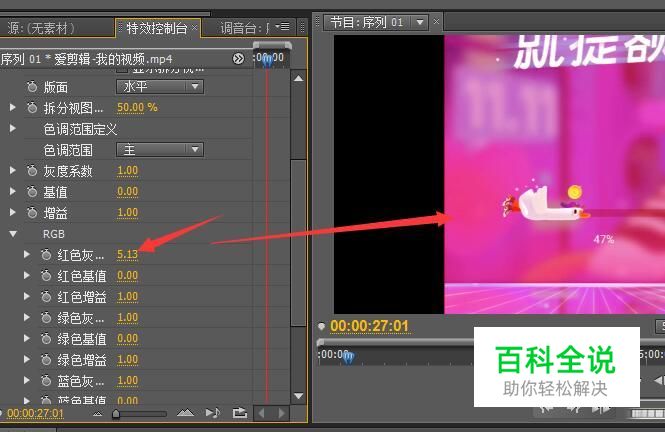
Task: Switch to the 源: (无素材) tab
Action: (x=41, y=28)
